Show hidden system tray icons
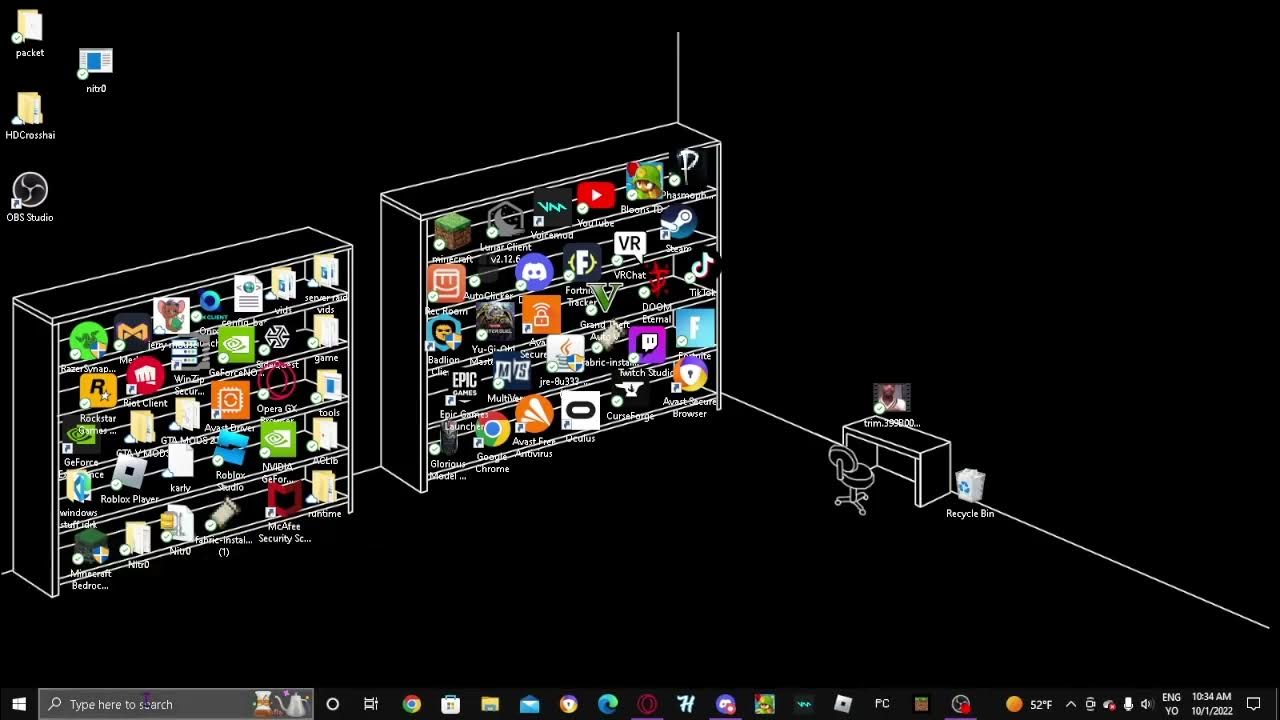The width and height of the screenshot is (1280, 720). pyautogui.click(x=1071, y=704)
